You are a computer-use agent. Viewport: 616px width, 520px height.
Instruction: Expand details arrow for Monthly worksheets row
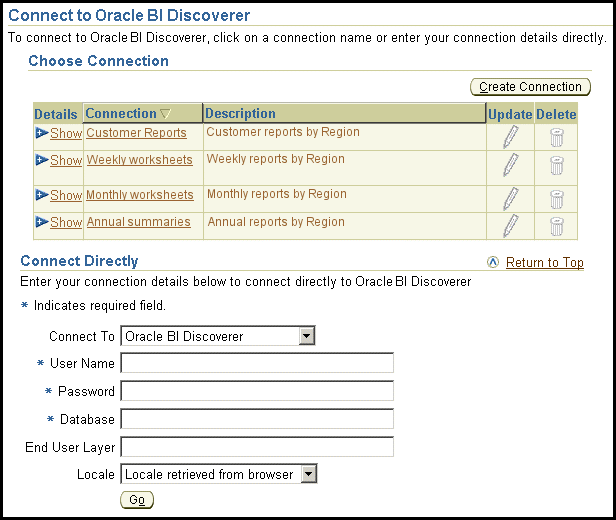(x=42, y=195)
